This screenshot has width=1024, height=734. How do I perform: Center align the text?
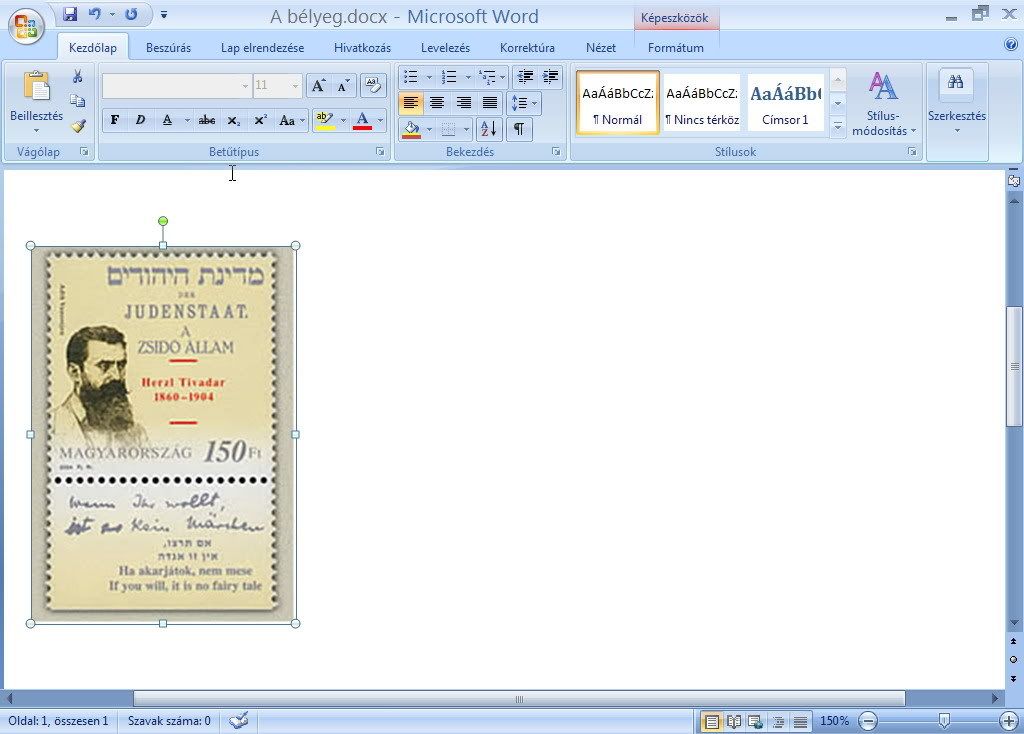(x=437, y=103)
